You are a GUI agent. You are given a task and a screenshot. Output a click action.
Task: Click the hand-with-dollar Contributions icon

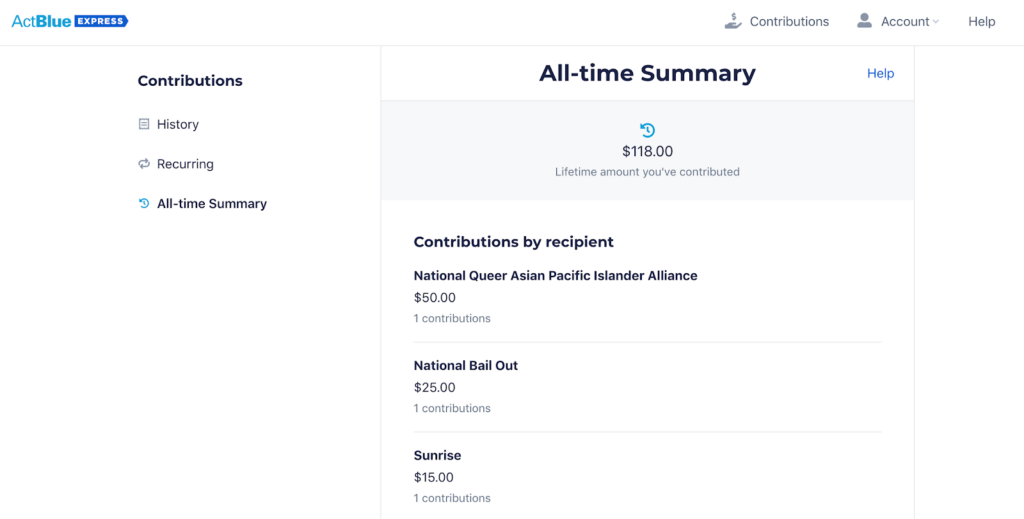[x=733, y=21]
